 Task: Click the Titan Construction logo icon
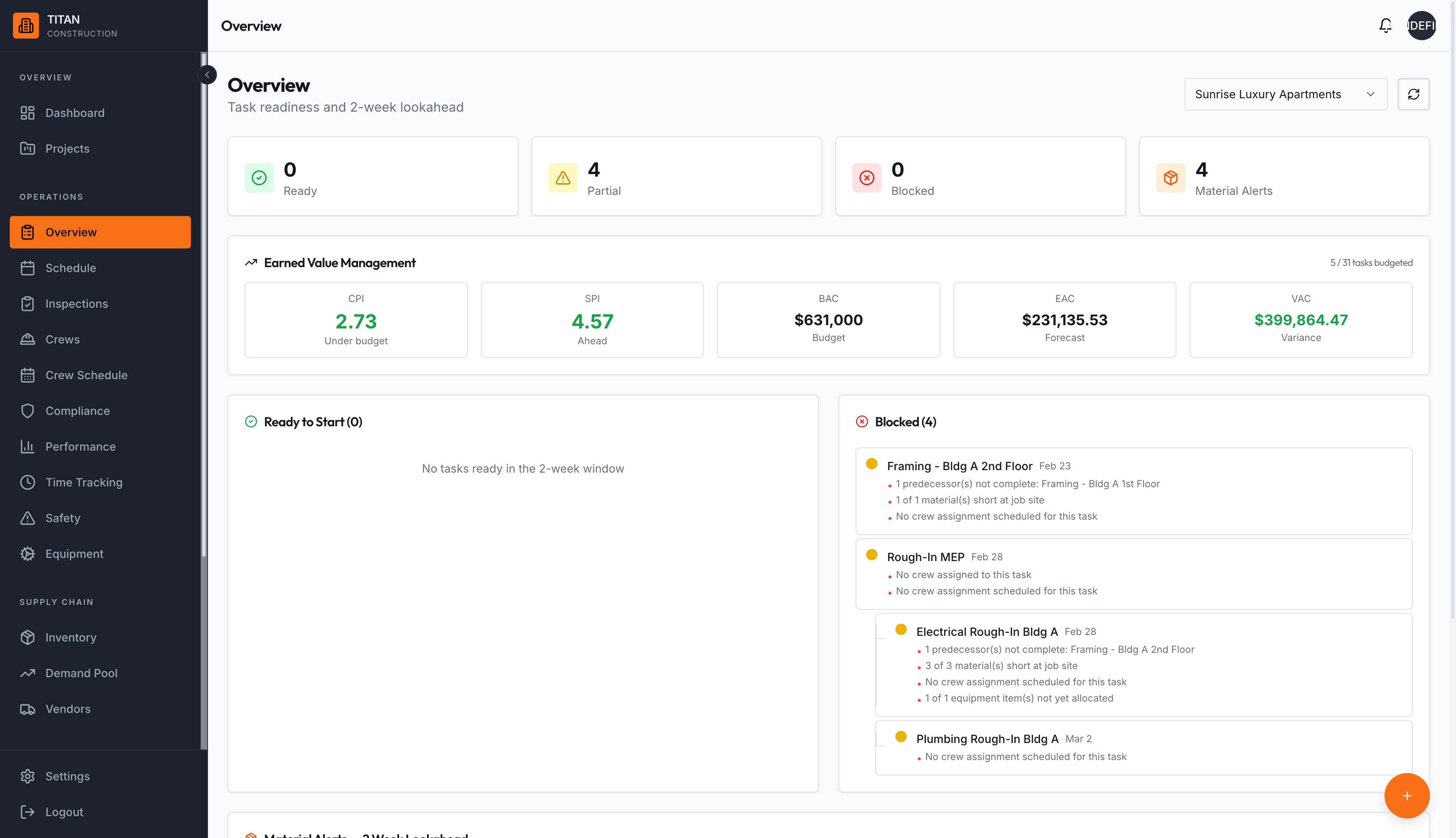(26, 25)
